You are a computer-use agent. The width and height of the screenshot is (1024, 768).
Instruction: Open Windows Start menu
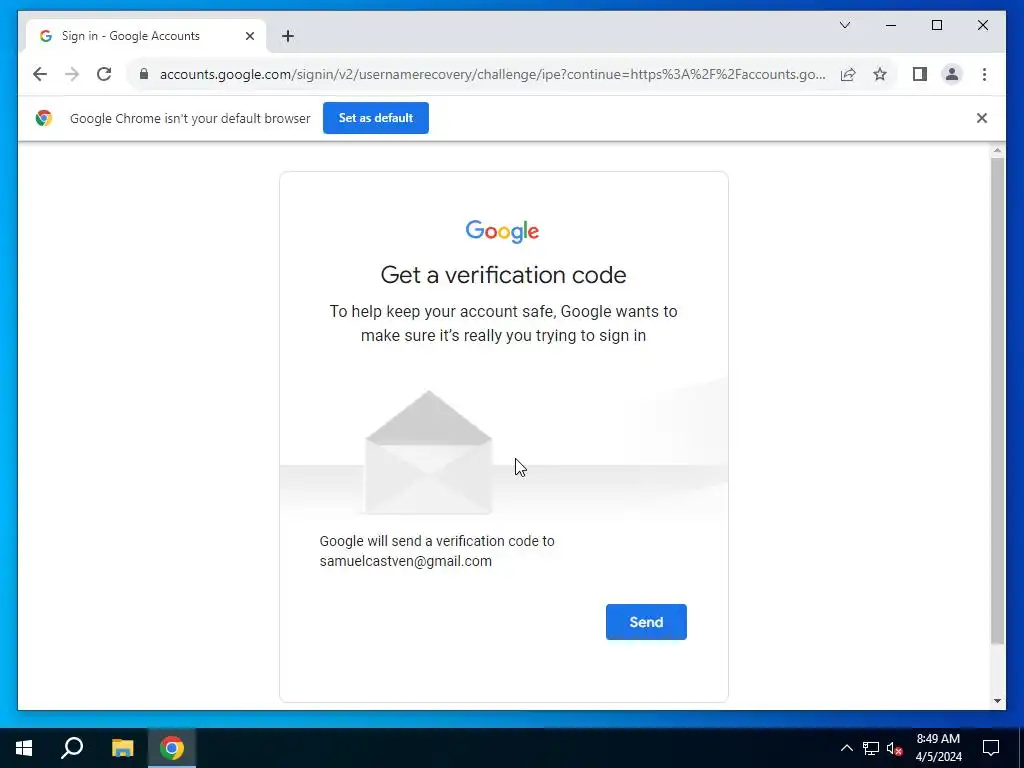click(24, 748)
